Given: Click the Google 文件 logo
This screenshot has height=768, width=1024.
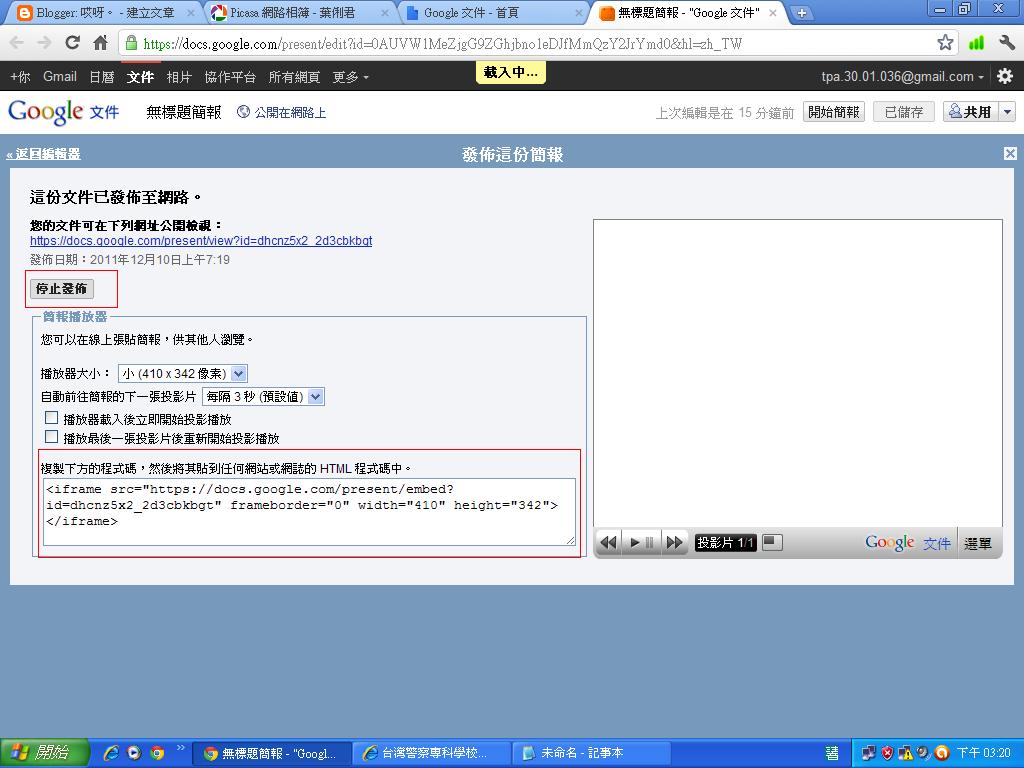Looking at the screenshot, I should pos(63,112).
